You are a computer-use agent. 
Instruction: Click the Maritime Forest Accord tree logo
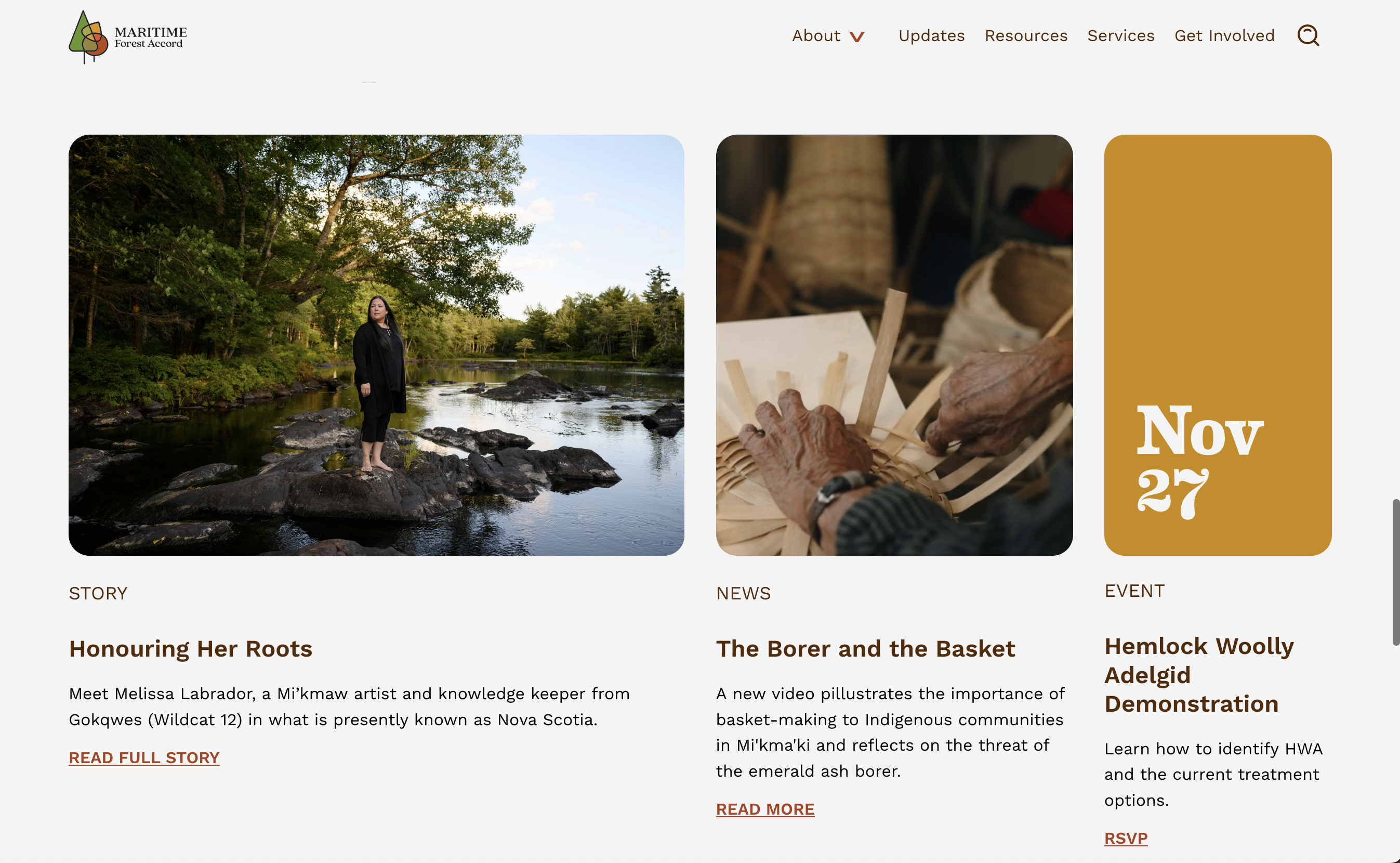(88, 37)
